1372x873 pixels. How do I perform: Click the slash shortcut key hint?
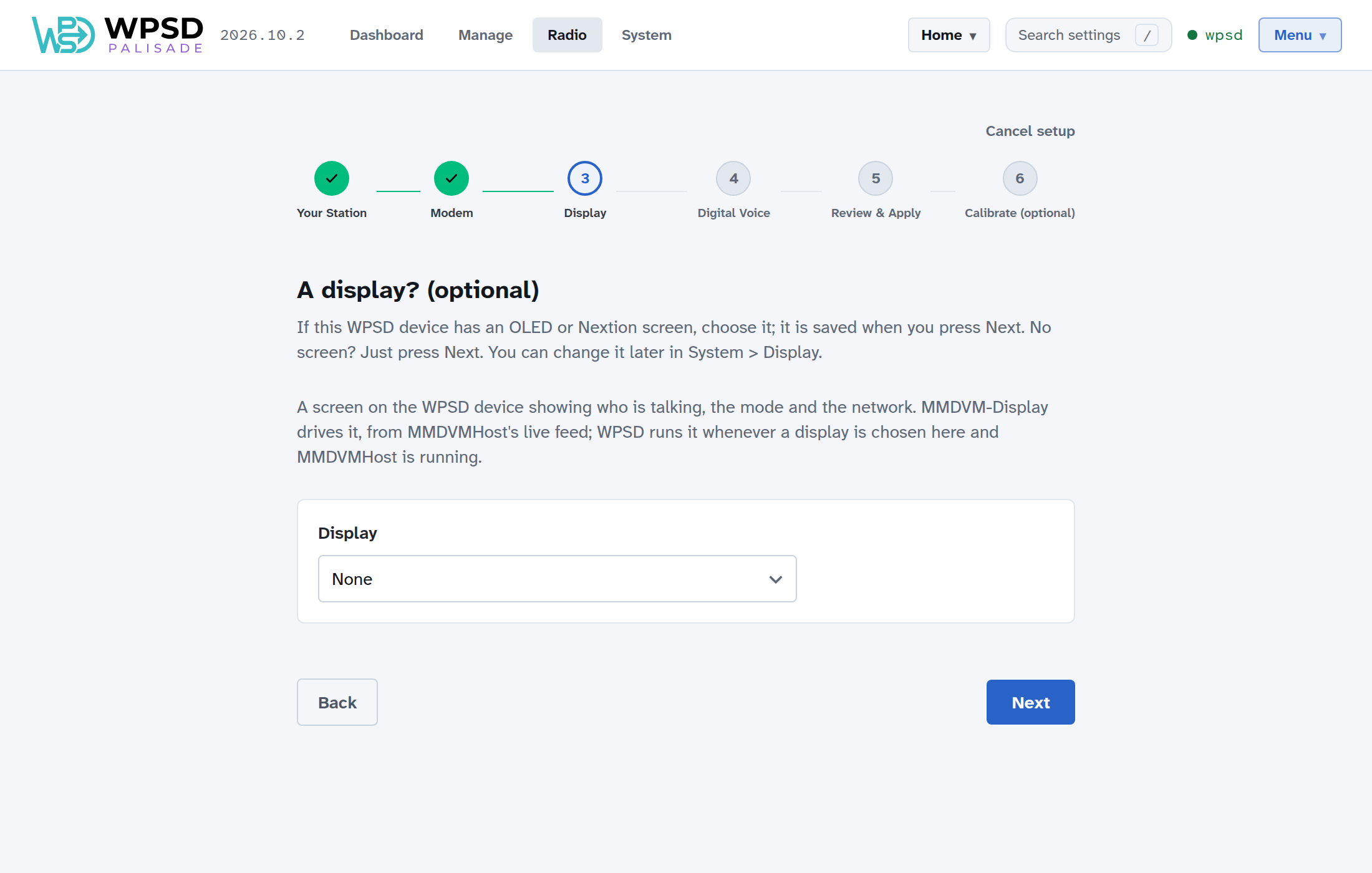1147,35
